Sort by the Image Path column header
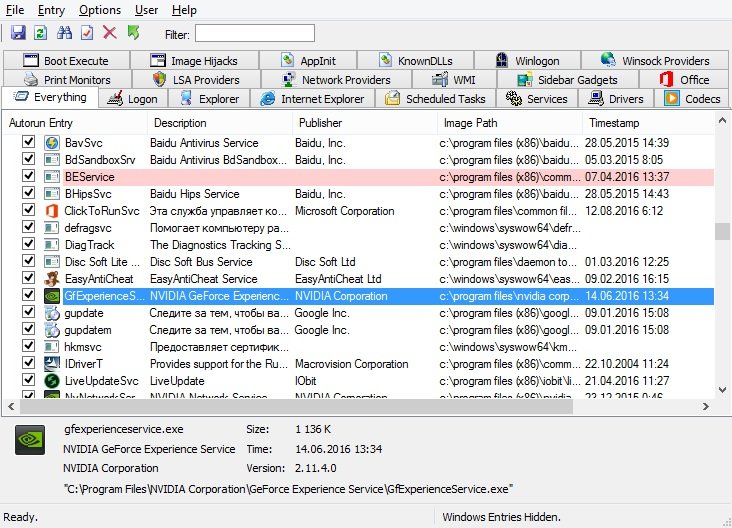 pos(510,123)
